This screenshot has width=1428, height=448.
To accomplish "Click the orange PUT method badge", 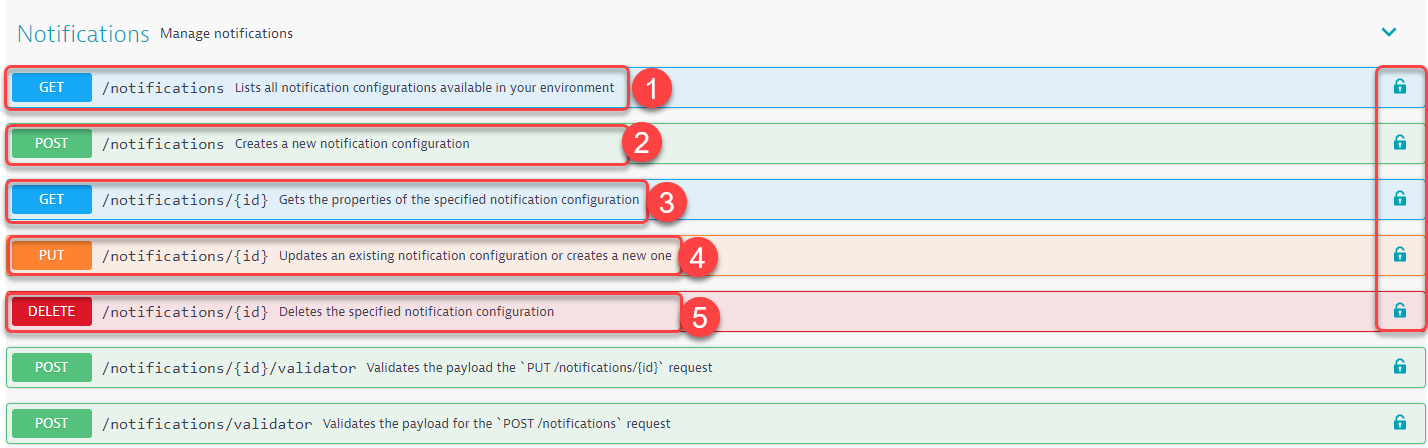I will 52,255.
